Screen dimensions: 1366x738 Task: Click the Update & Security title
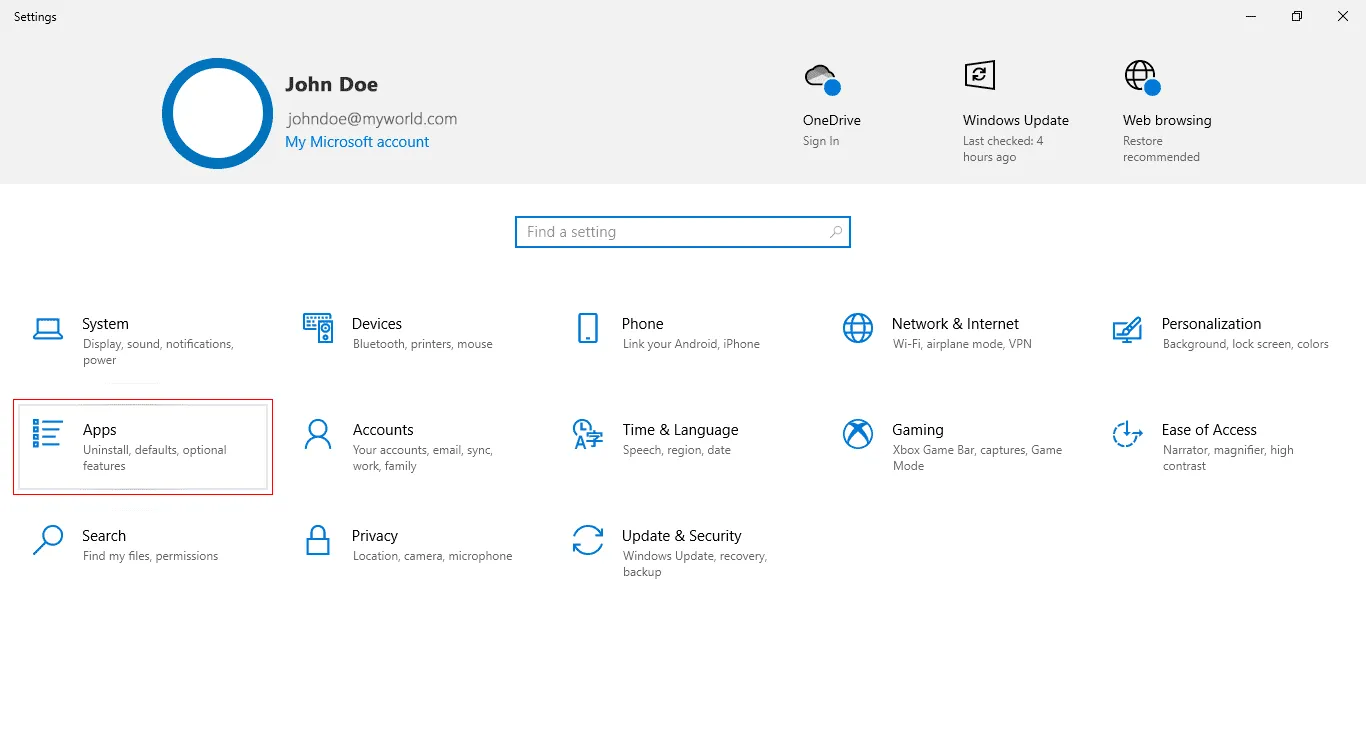(x=682, y=536)
